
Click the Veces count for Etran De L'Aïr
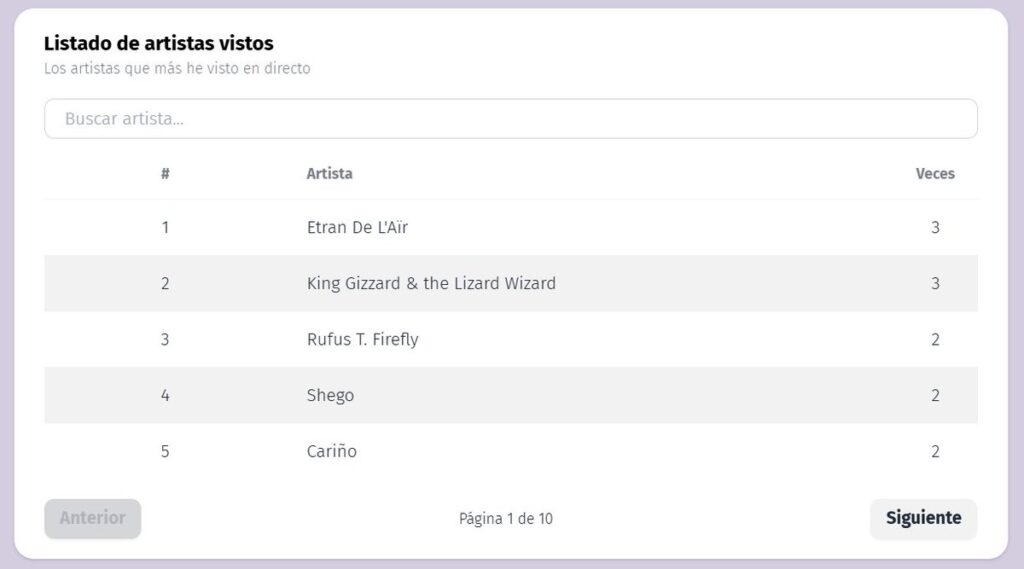pyautogui.click(x=935, y=228)
